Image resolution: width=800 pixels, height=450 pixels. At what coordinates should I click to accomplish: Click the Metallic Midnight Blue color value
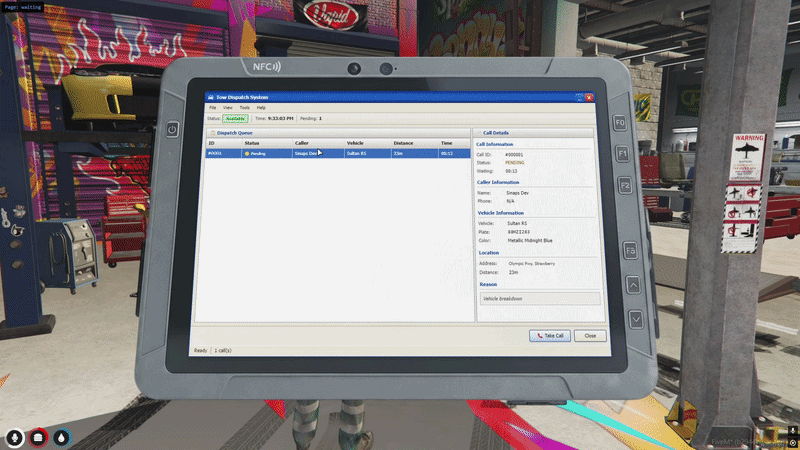(530, 240)
